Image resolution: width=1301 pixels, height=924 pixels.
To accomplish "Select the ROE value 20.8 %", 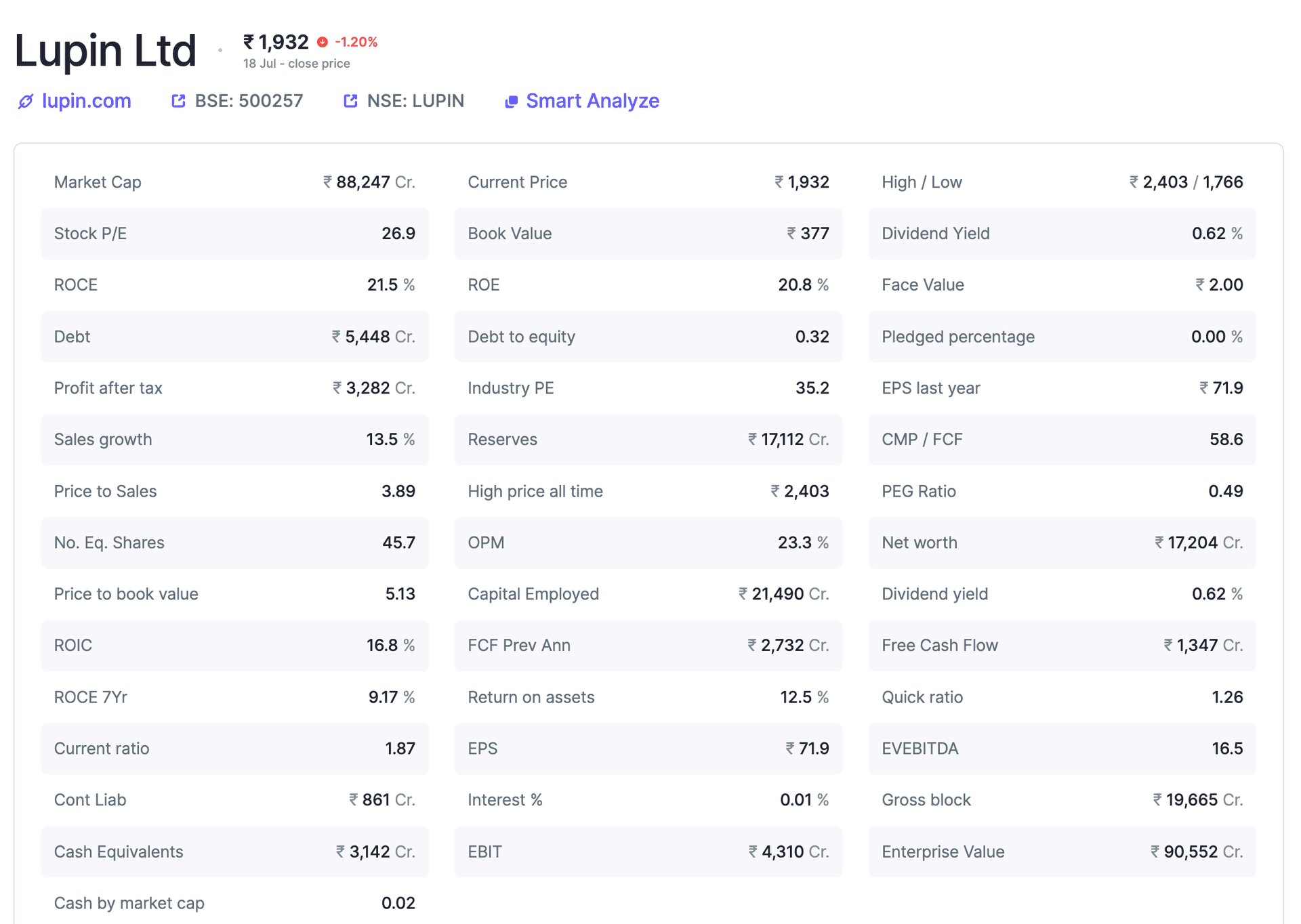I will point(804,285).
